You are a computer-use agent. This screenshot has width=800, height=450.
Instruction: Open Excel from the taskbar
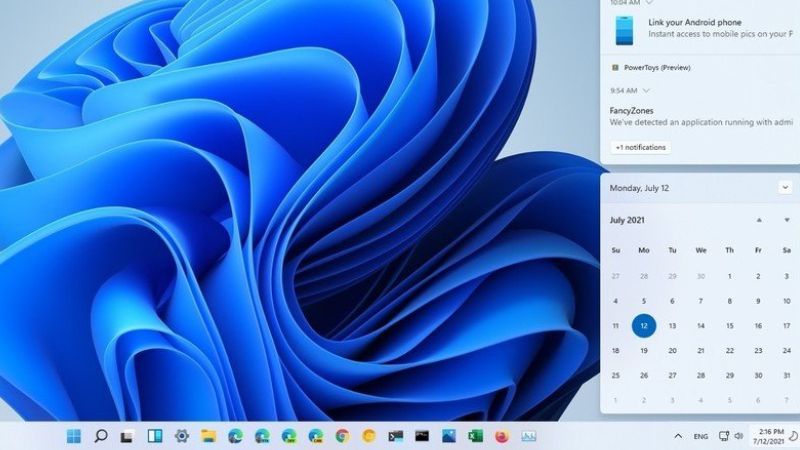click(x=475, y=436)
